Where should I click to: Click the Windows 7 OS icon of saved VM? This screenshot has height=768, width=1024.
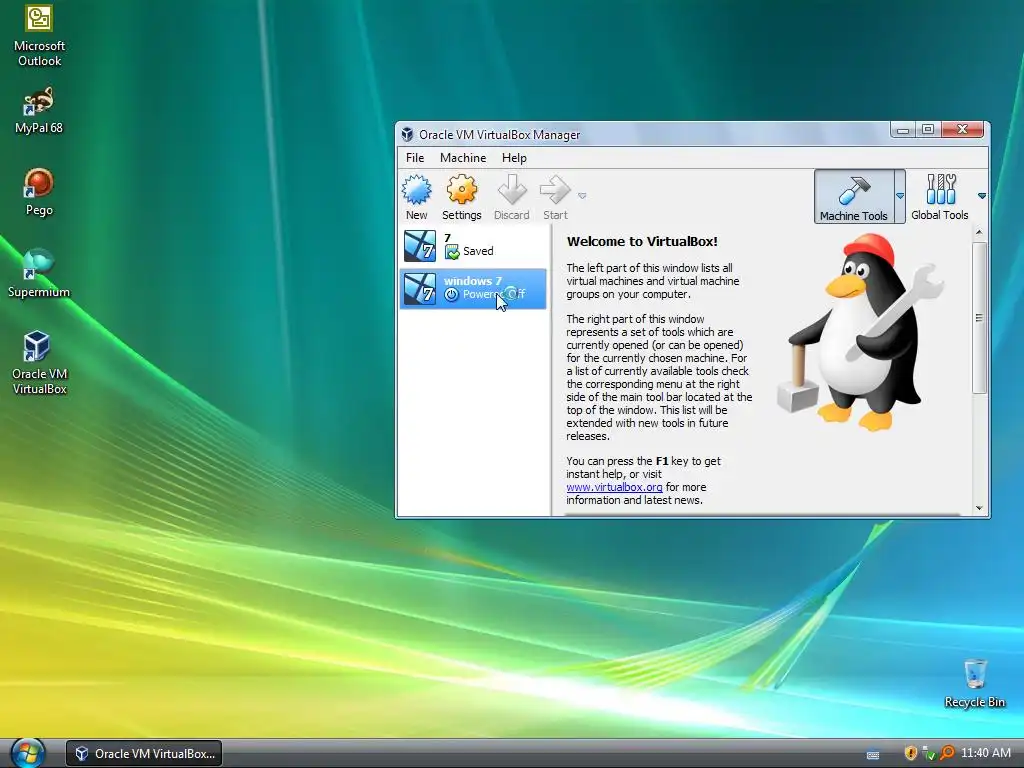[x=419, y=246]
